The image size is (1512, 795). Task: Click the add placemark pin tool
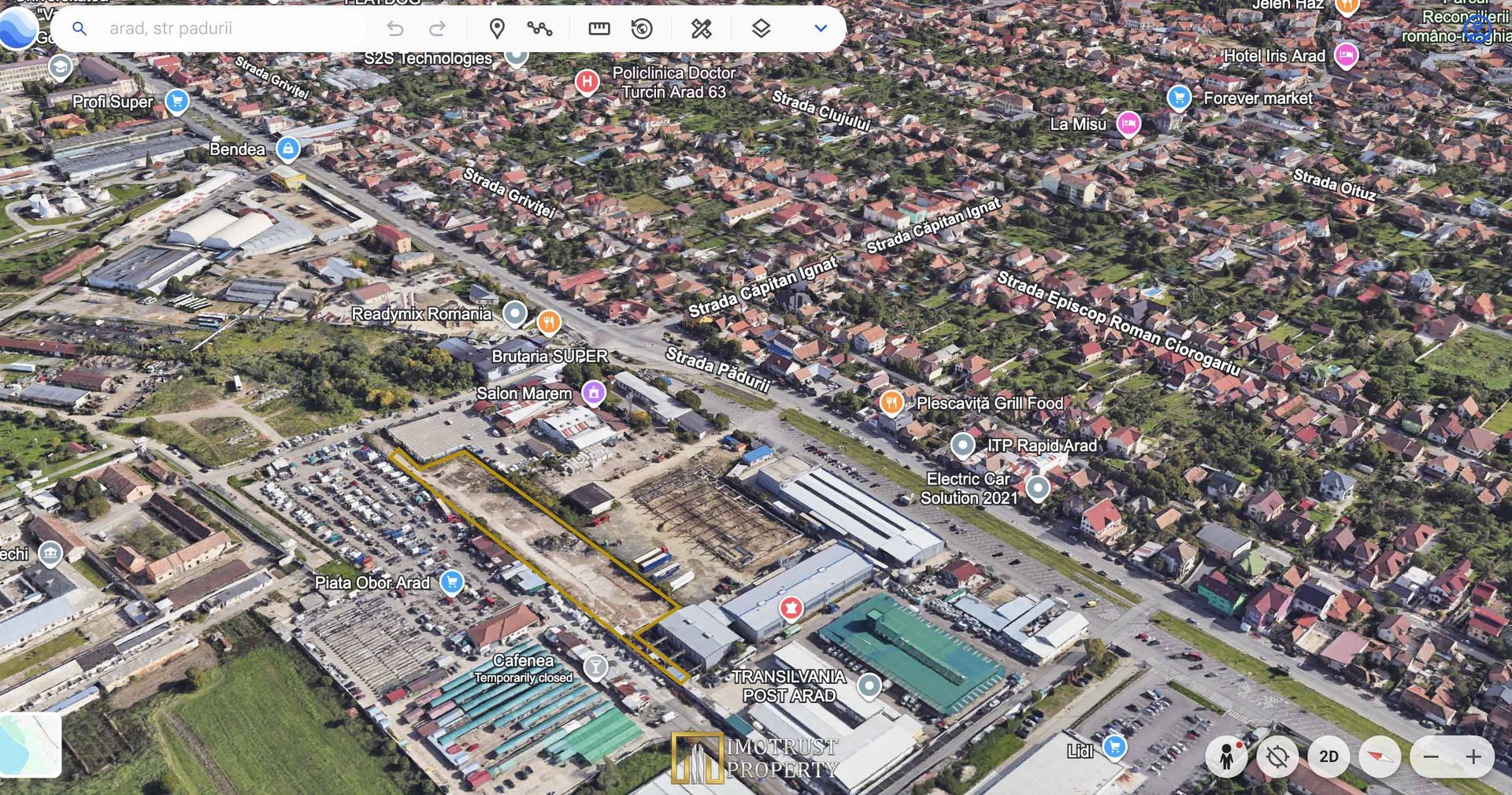click(x=497, y=29)
